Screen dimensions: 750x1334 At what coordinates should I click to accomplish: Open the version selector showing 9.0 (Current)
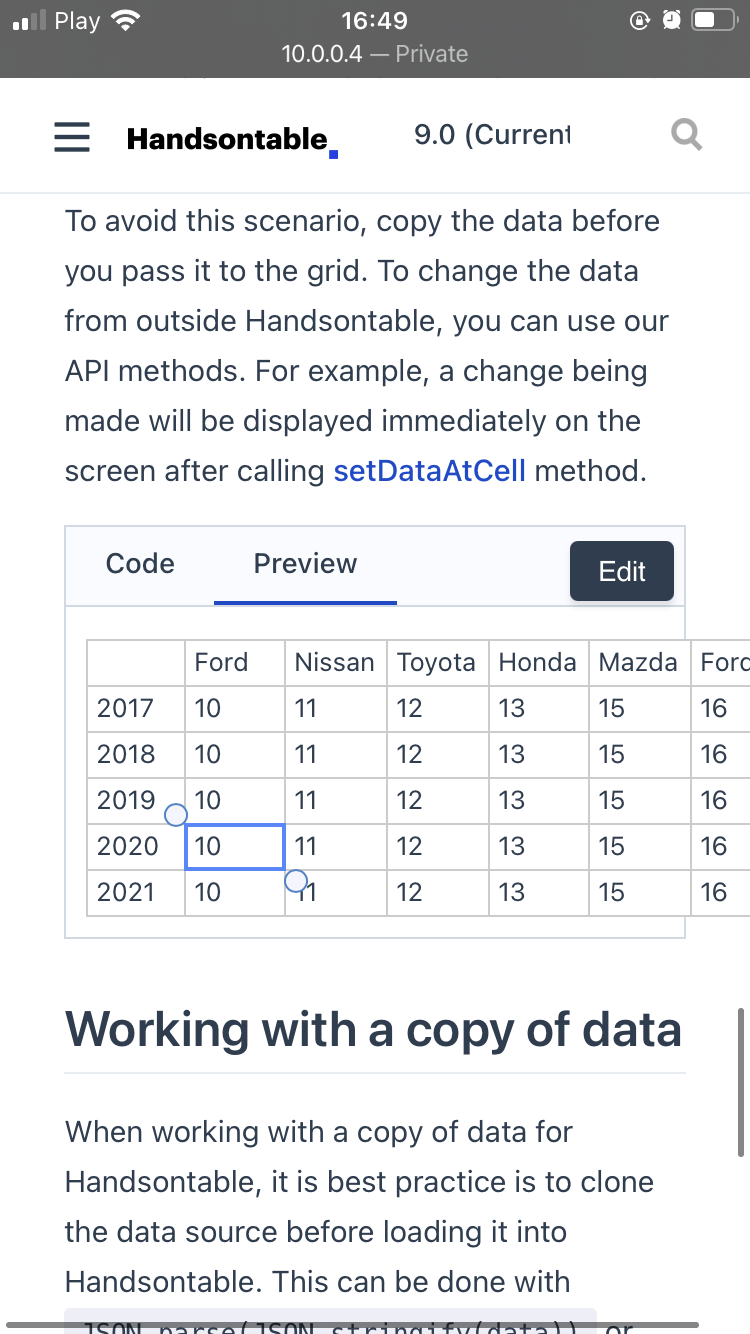(493, 134)
